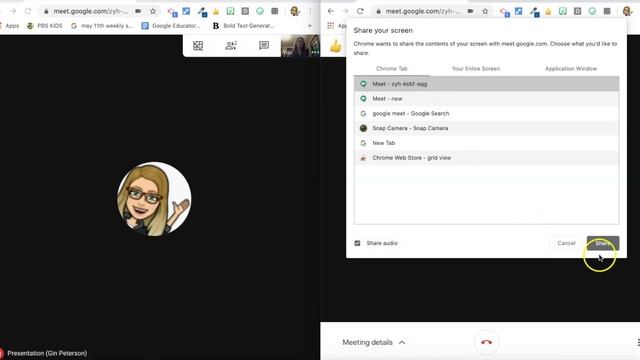Reload the page in left browser window
Viewport: 640px width, 360px height.
coord(28,11)
